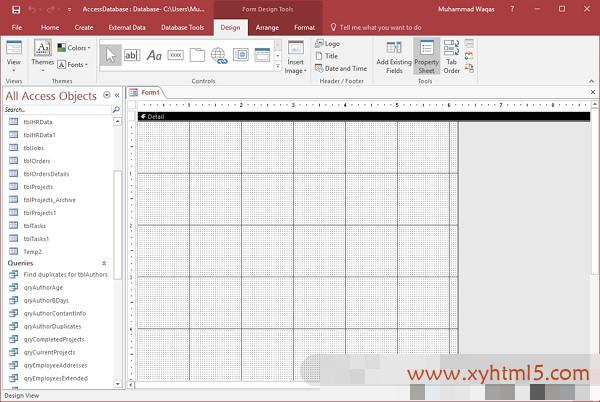Screen dimensions: 600x402
Task: Select the Text Box control
Action: click(x=132, y=55)
